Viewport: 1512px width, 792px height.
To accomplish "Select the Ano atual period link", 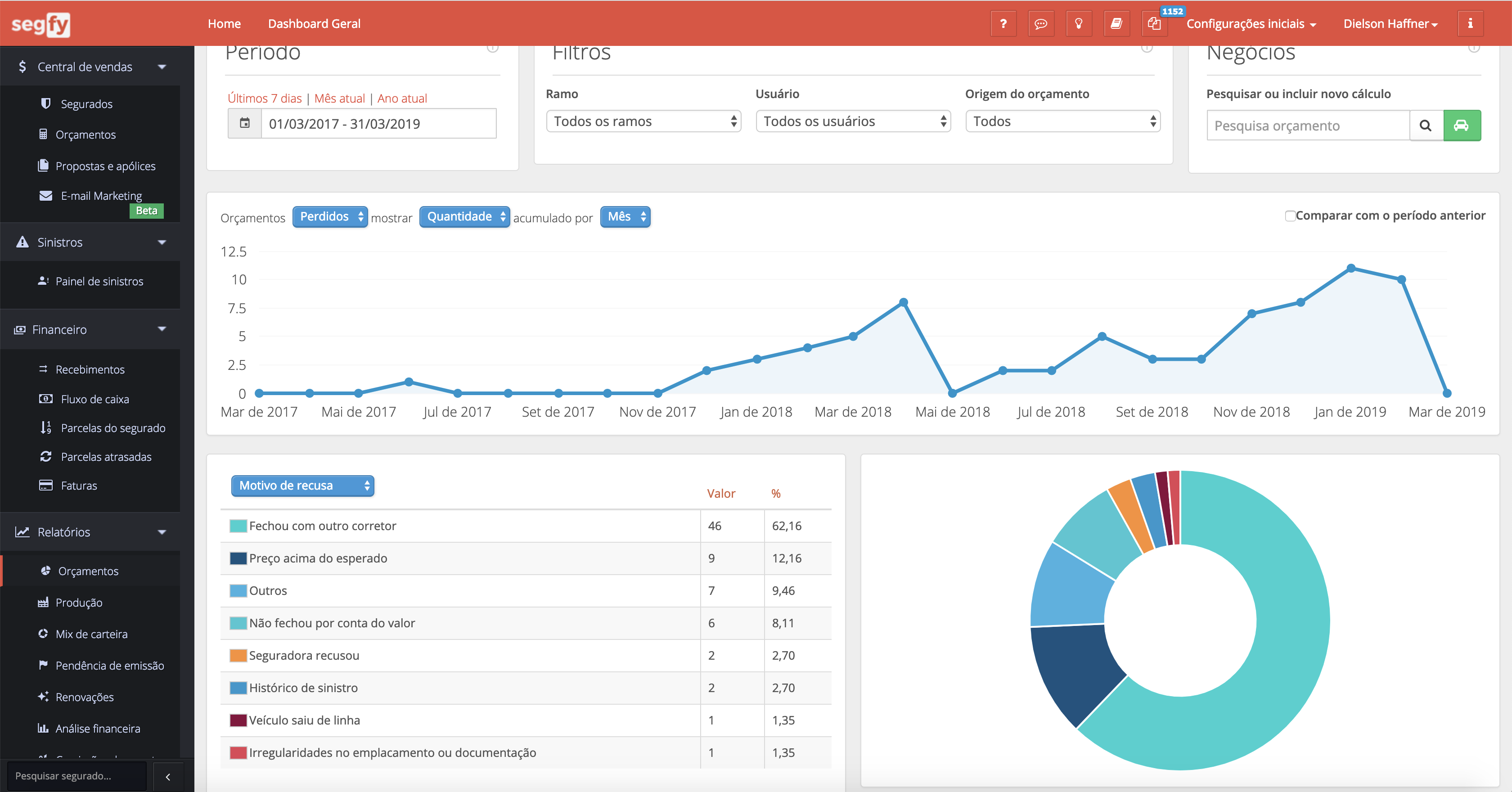I will point(402,98).
